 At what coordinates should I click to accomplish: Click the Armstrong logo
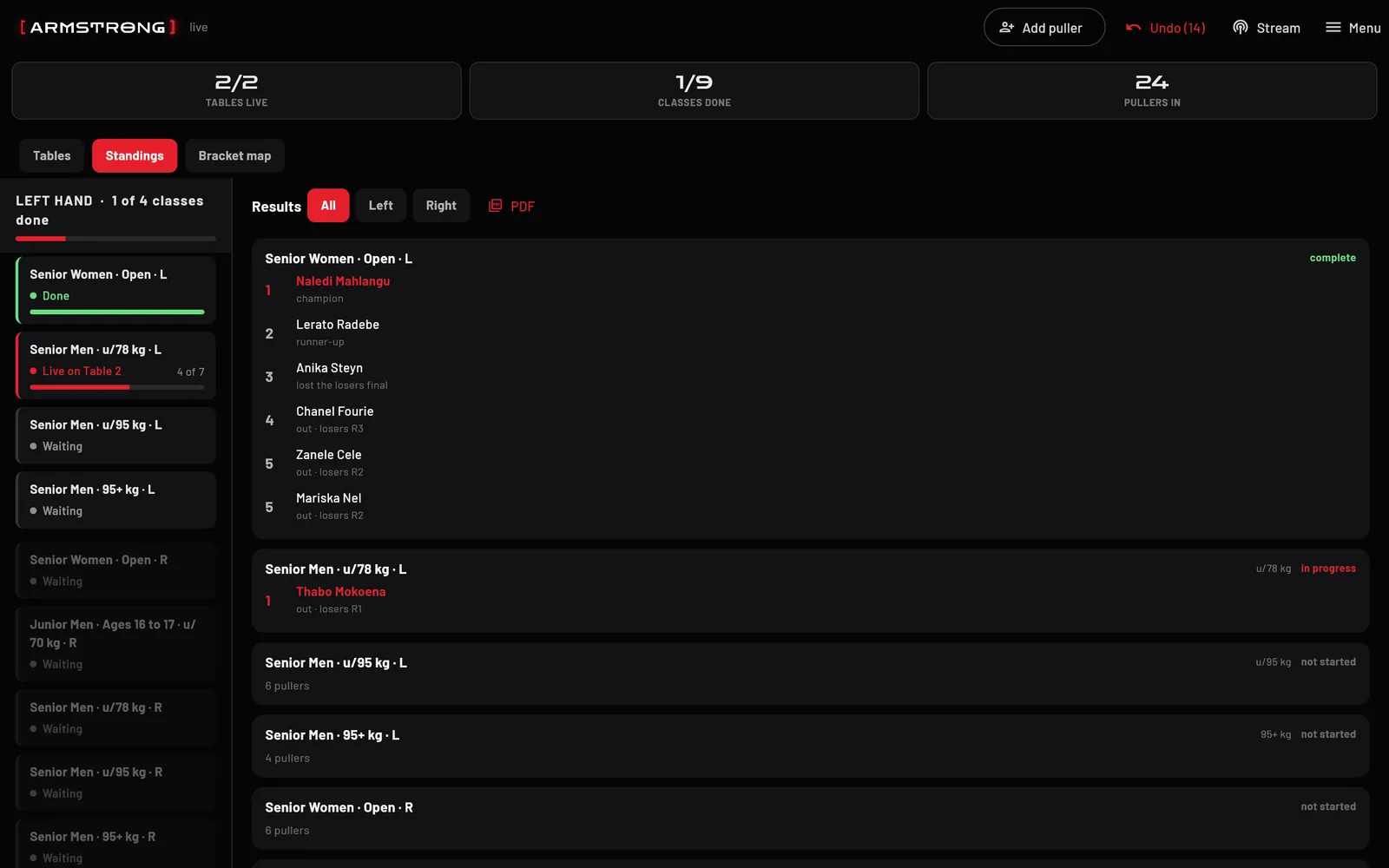click(x=98, y=27)
